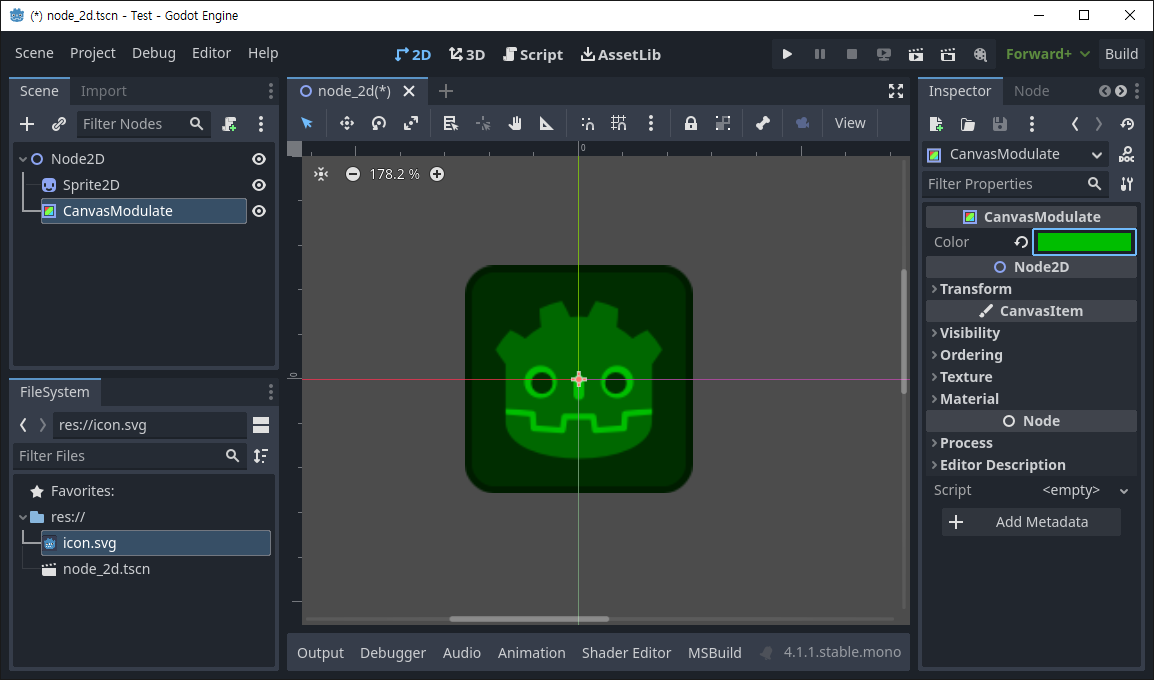1154x680 pixels.
Task: Stop the running project
Action: tap(852, 54)
